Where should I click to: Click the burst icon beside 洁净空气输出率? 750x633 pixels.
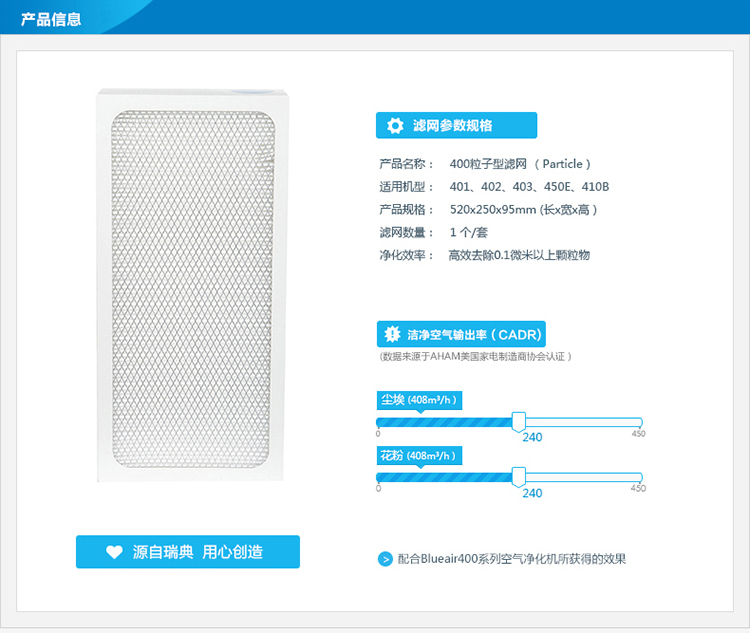click(x=392, y=334)
